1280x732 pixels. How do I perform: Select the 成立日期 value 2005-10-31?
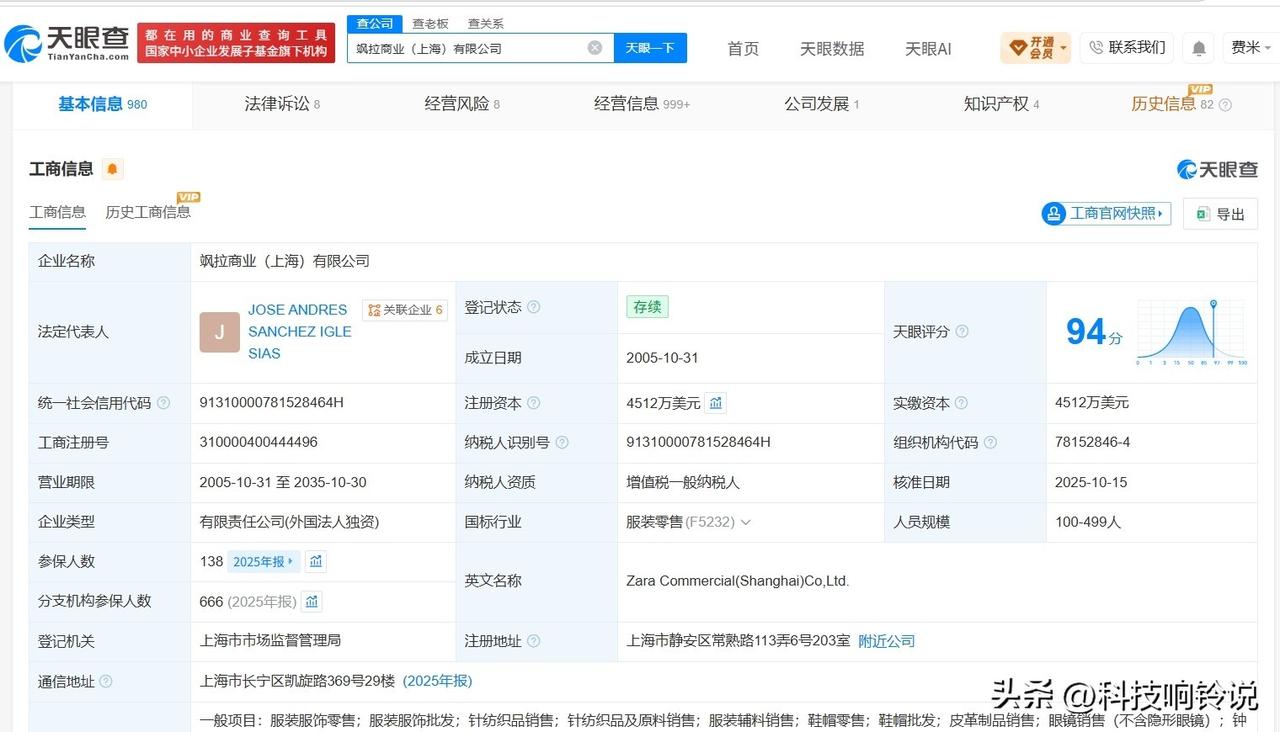click(662, 358)
